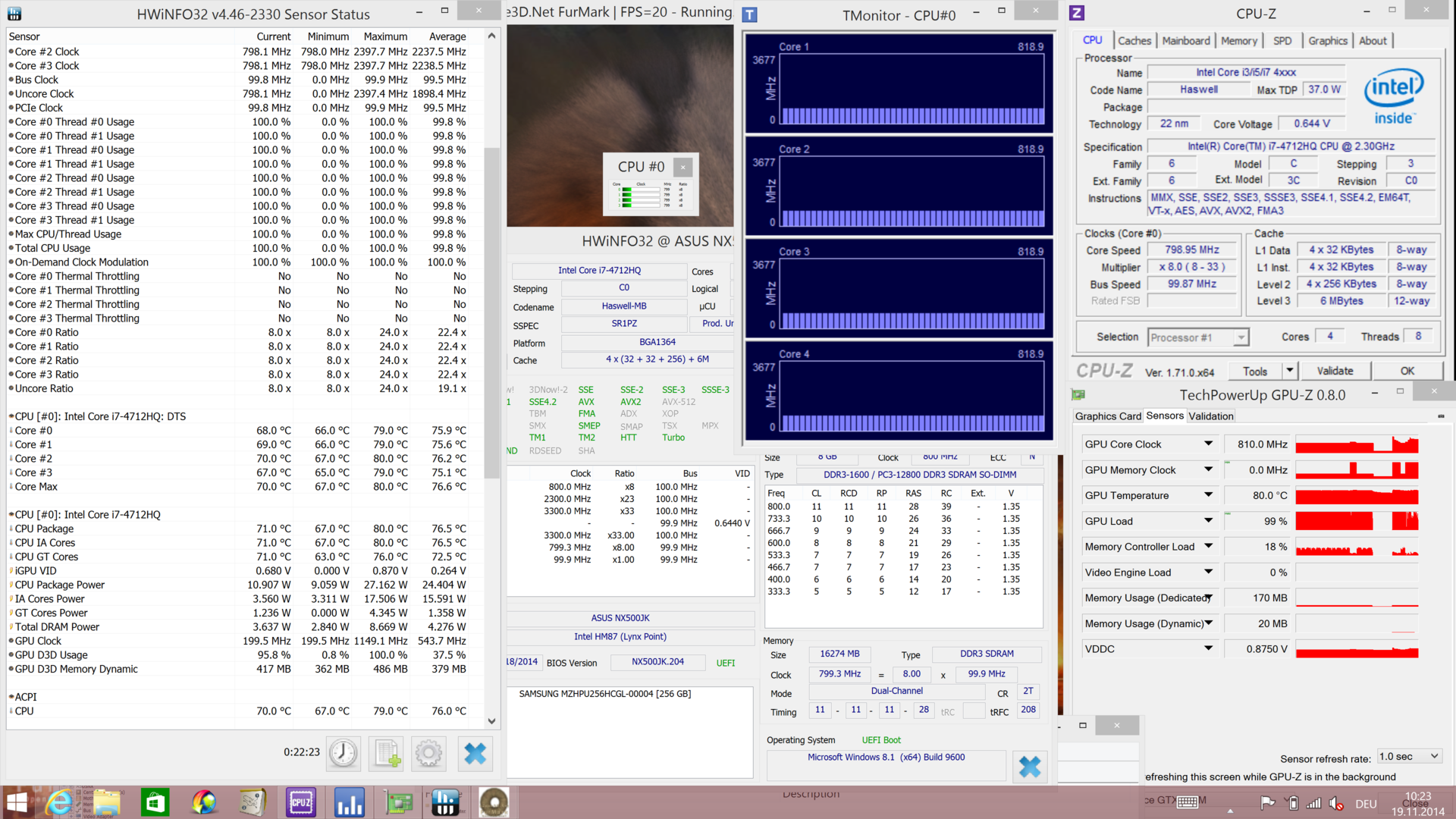1456x819 pixels.
Task: Expand the GPU Temperature sensor dropdown
Action: pyautogui.click(x=1208, y=495)
